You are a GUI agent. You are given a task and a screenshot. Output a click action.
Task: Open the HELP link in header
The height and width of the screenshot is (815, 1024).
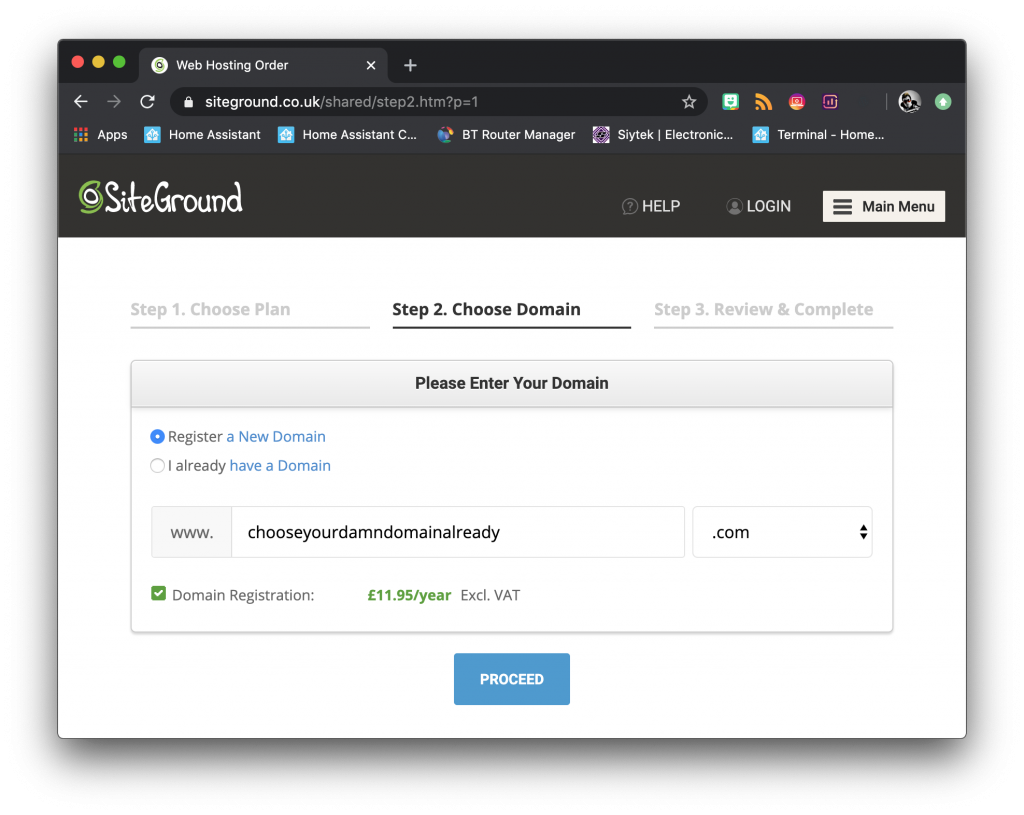pyautogui.click(x=651, y=206)
